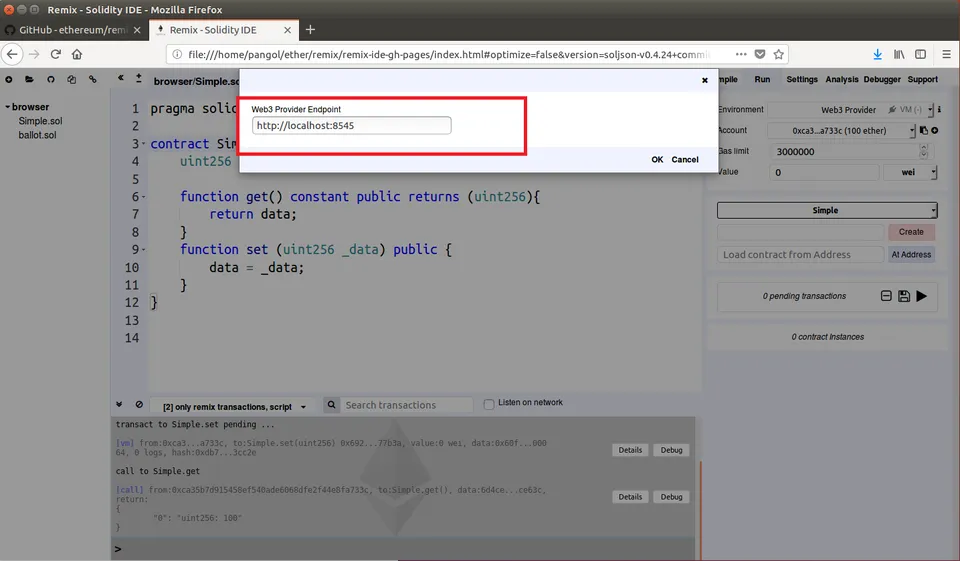The image size is (960, 561).
Task: Switch to the Debugger tab
Action: 882,80
